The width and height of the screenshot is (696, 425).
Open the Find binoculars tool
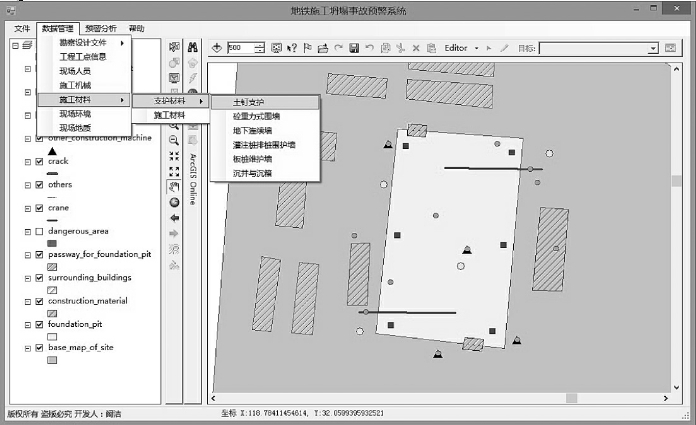(193, 47)
